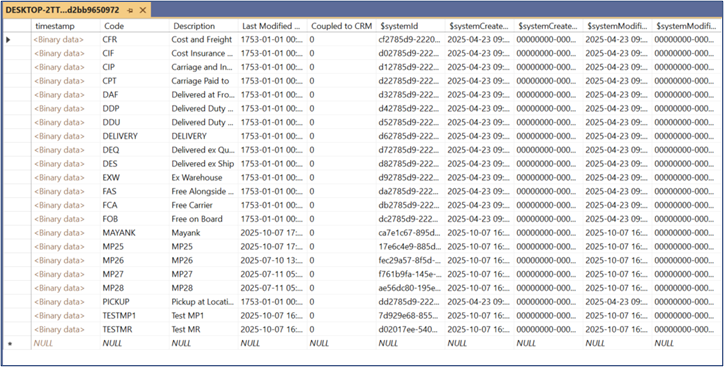Image resolution: width=724 pixels, height=367 pixels.
Task: Select systemId cell starting fec29a57
Action: click(x=411, y=261)
